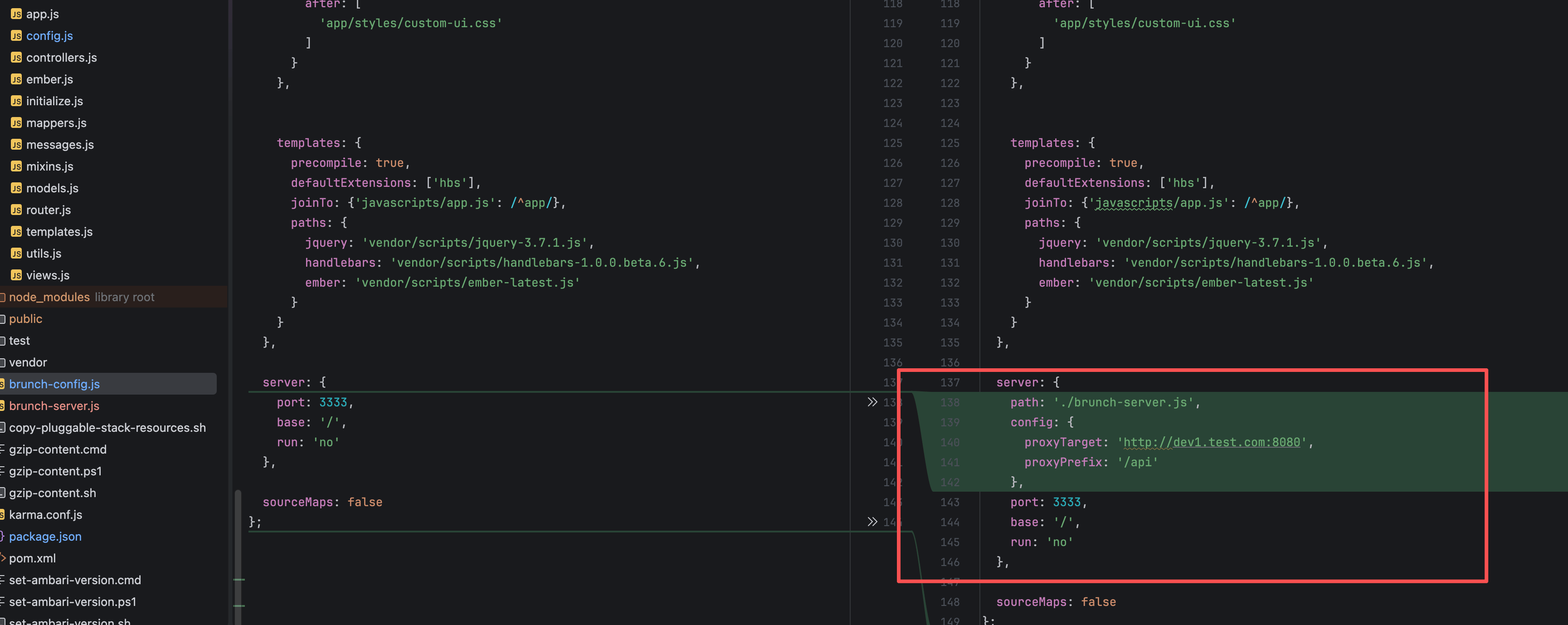Click the JS icon beside mappers.js
Viewport: 1568px width, 625px height.
tap(16, 123)
